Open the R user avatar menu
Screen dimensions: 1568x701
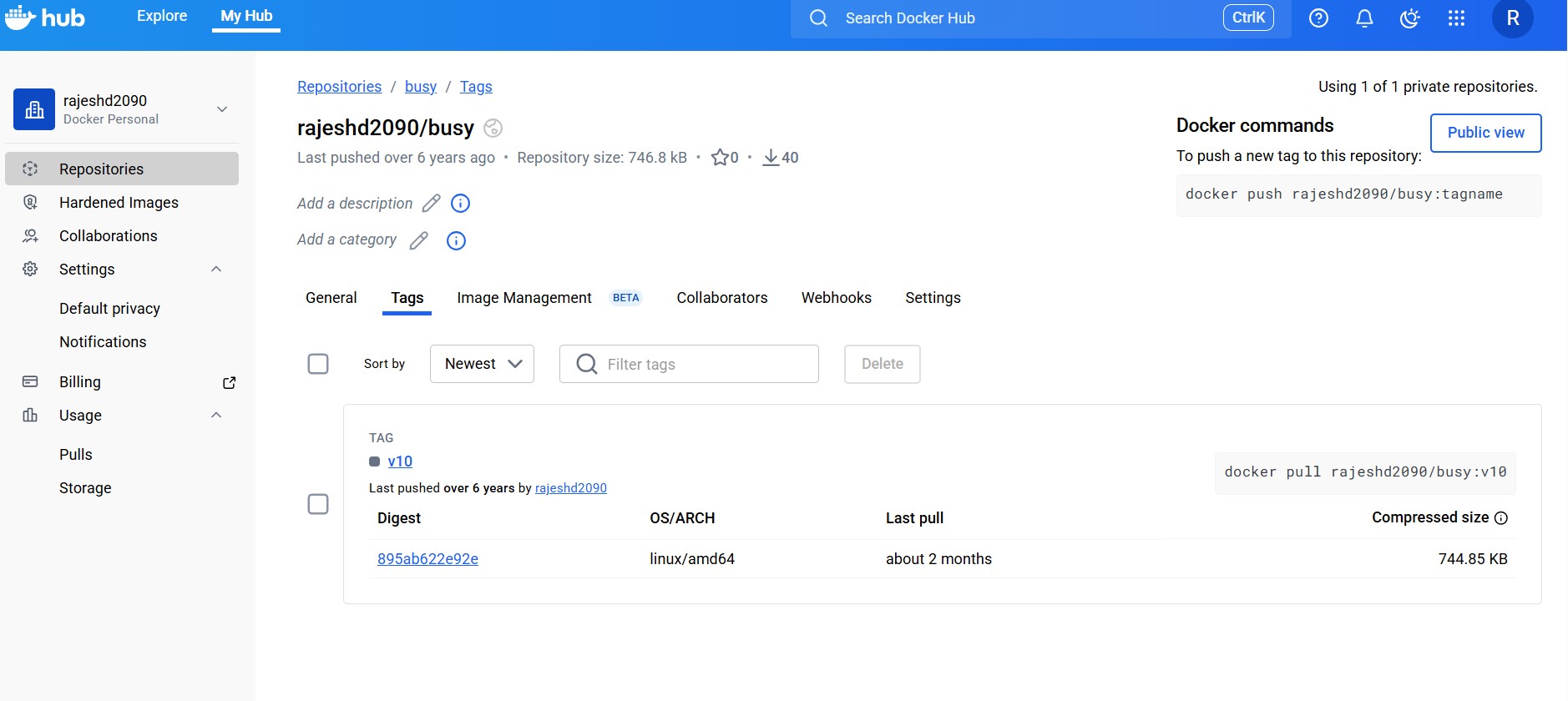pos(1512,18)
